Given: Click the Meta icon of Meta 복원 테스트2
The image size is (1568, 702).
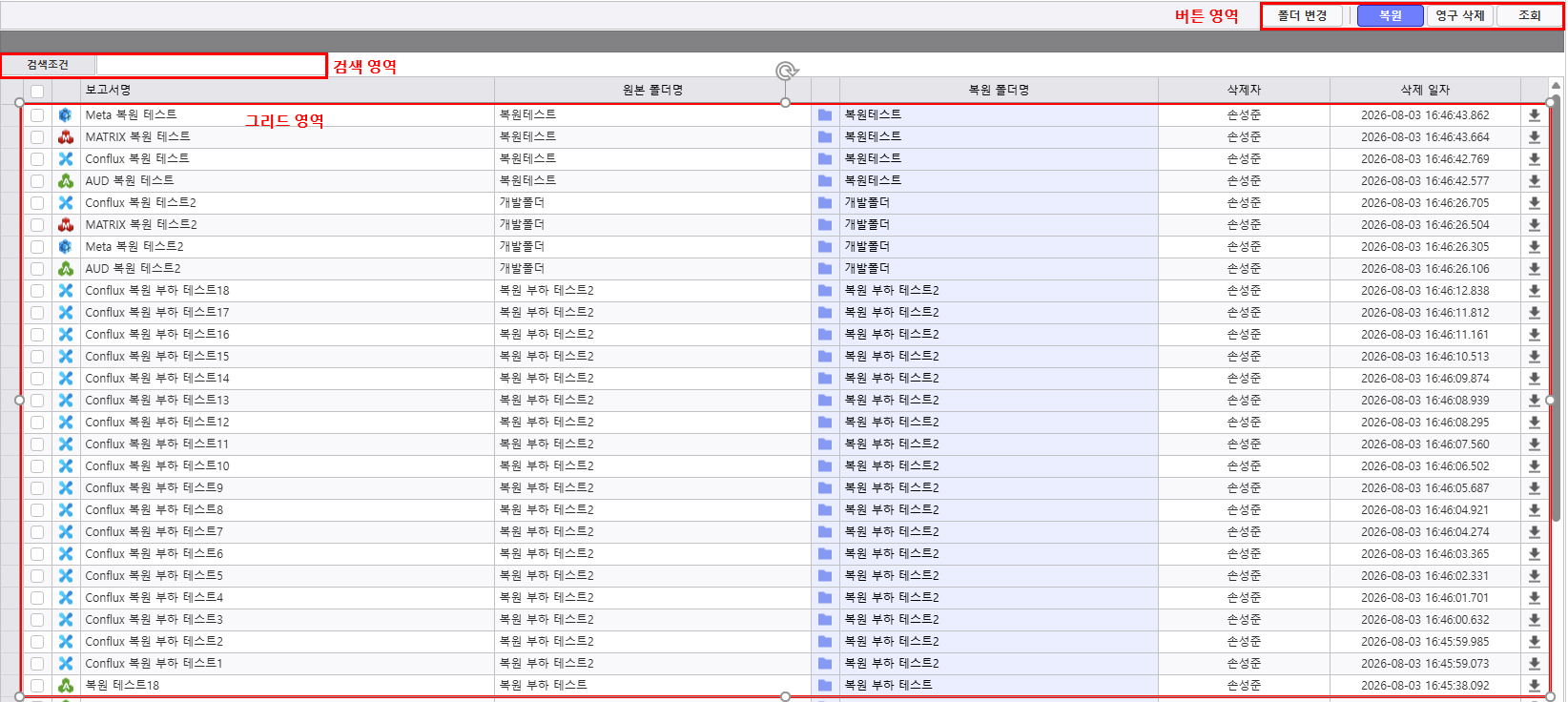Looking at the screenshot, I should 66,246.
